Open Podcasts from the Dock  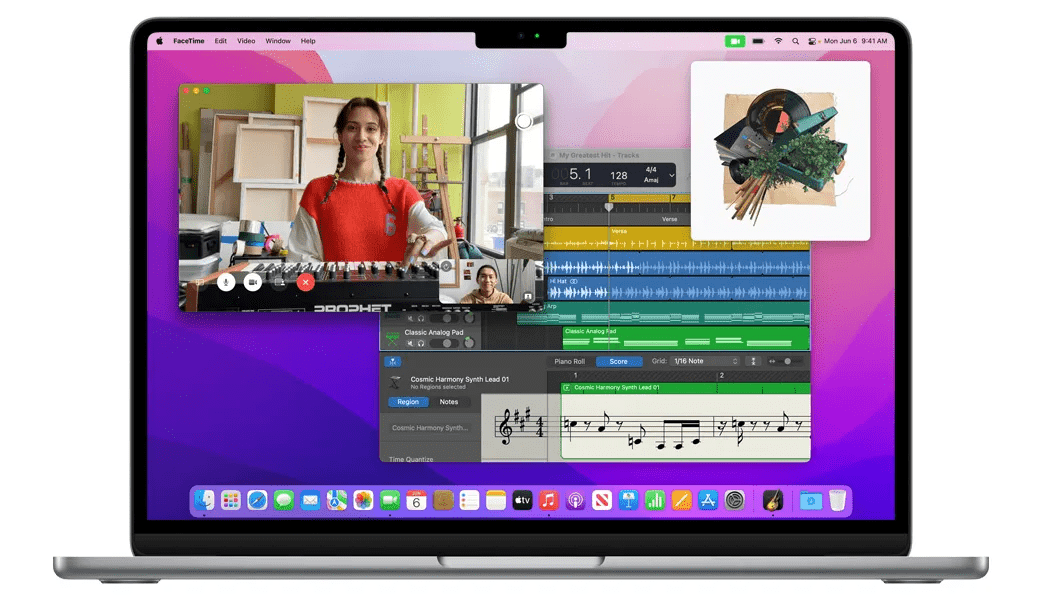(575, 500)
